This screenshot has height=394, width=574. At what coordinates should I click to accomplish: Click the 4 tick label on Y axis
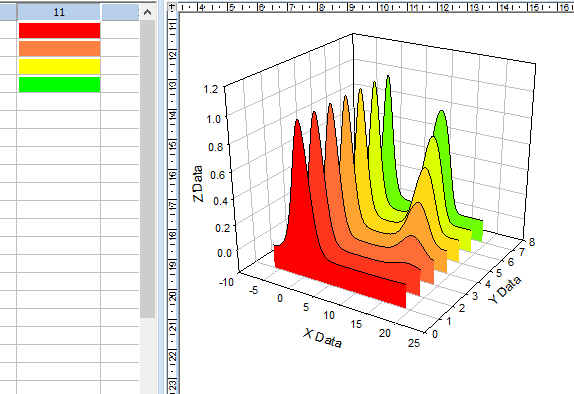[487, 284]
